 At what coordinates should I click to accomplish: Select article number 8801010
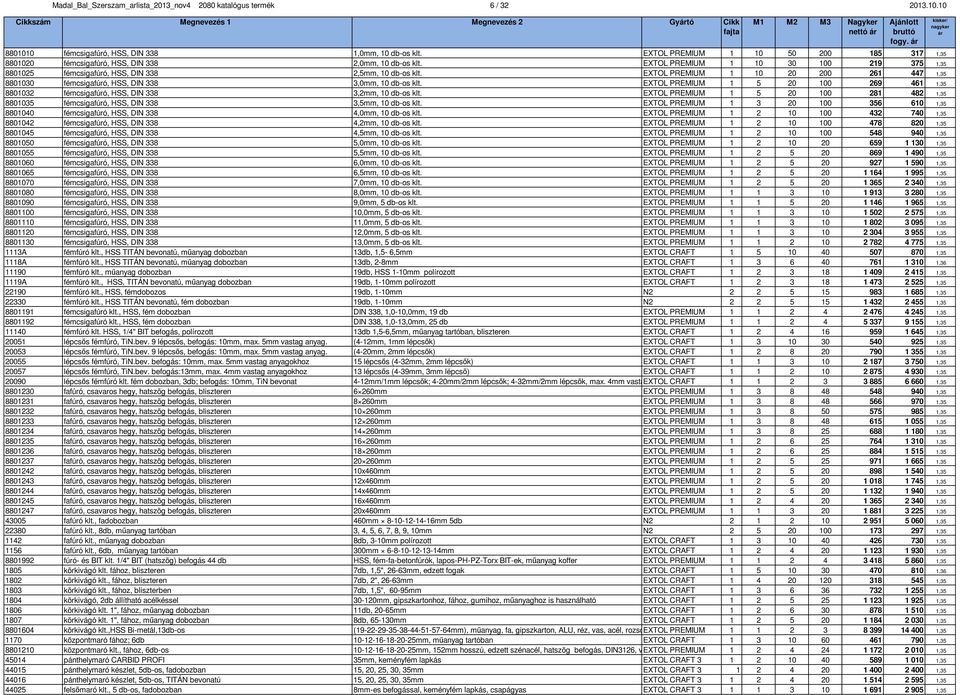tap(20, 53)
